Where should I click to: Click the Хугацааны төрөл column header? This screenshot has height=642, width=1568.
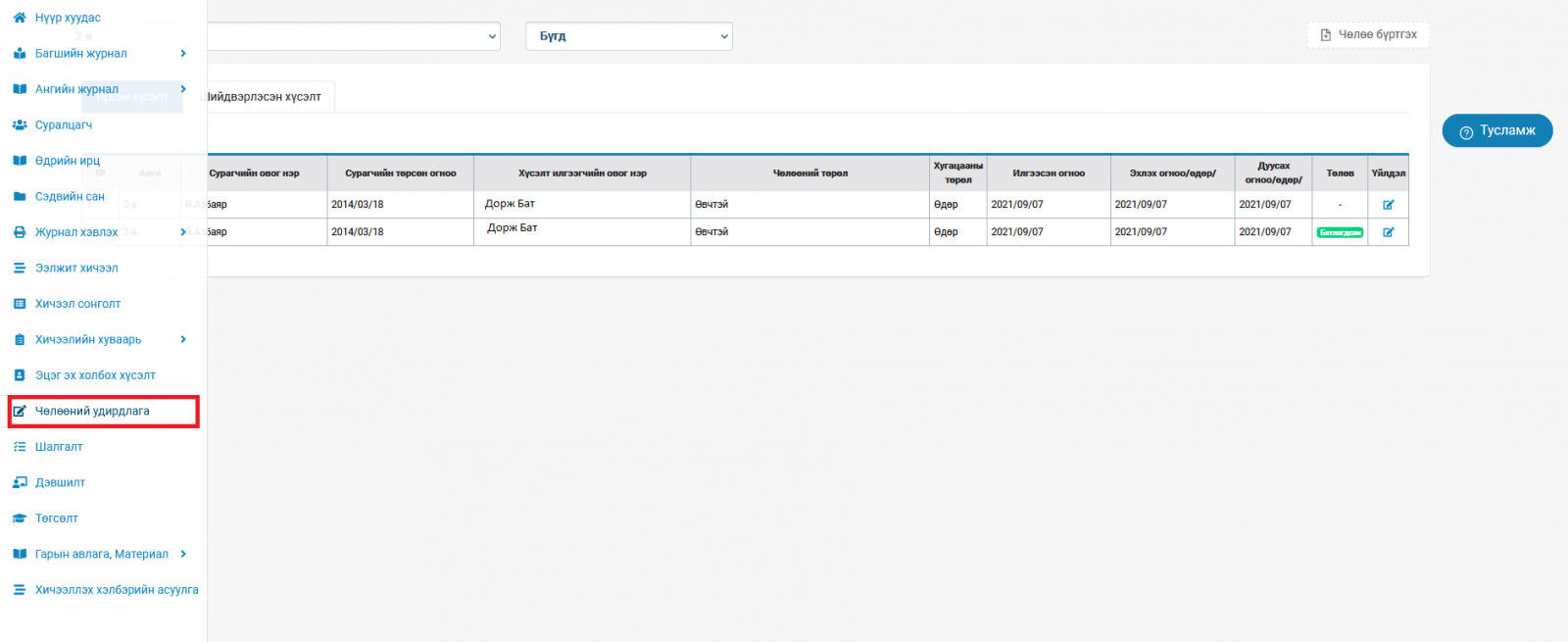958,173
